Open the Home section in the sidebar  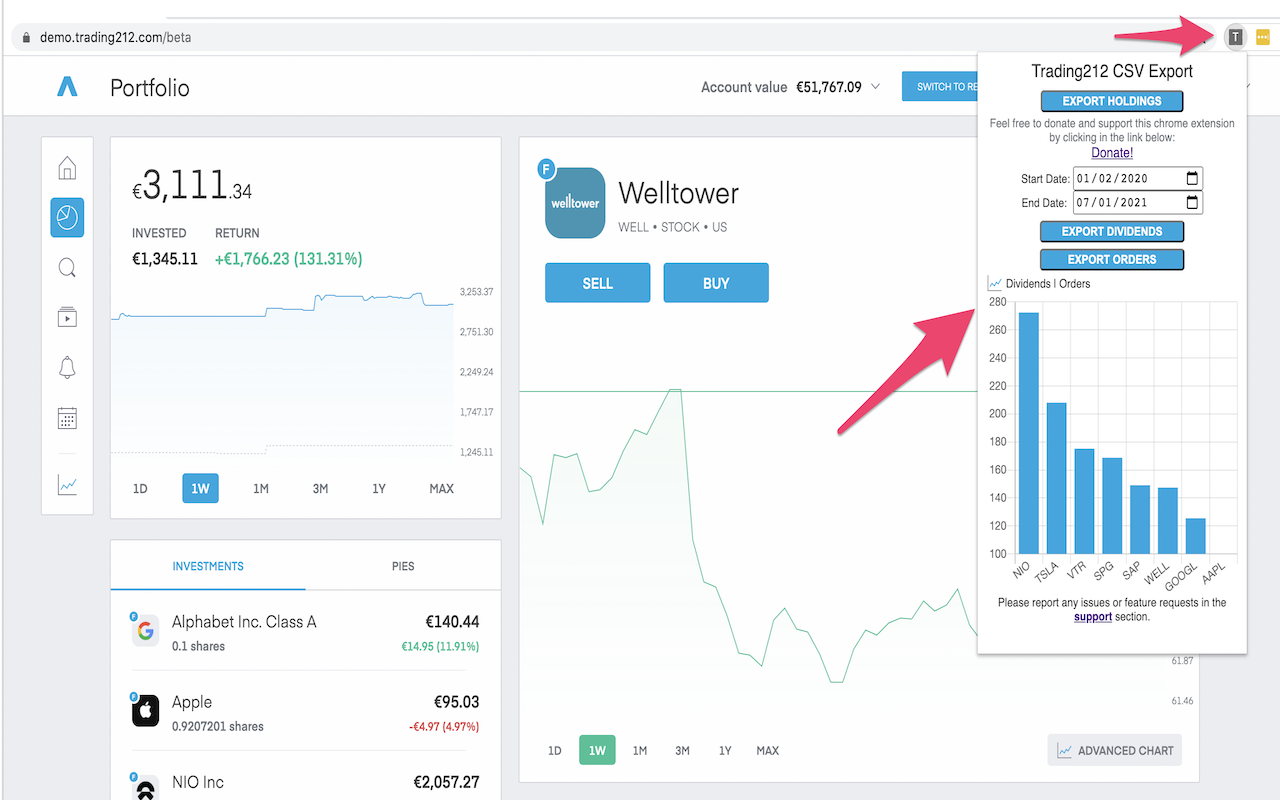click(66, 167)
